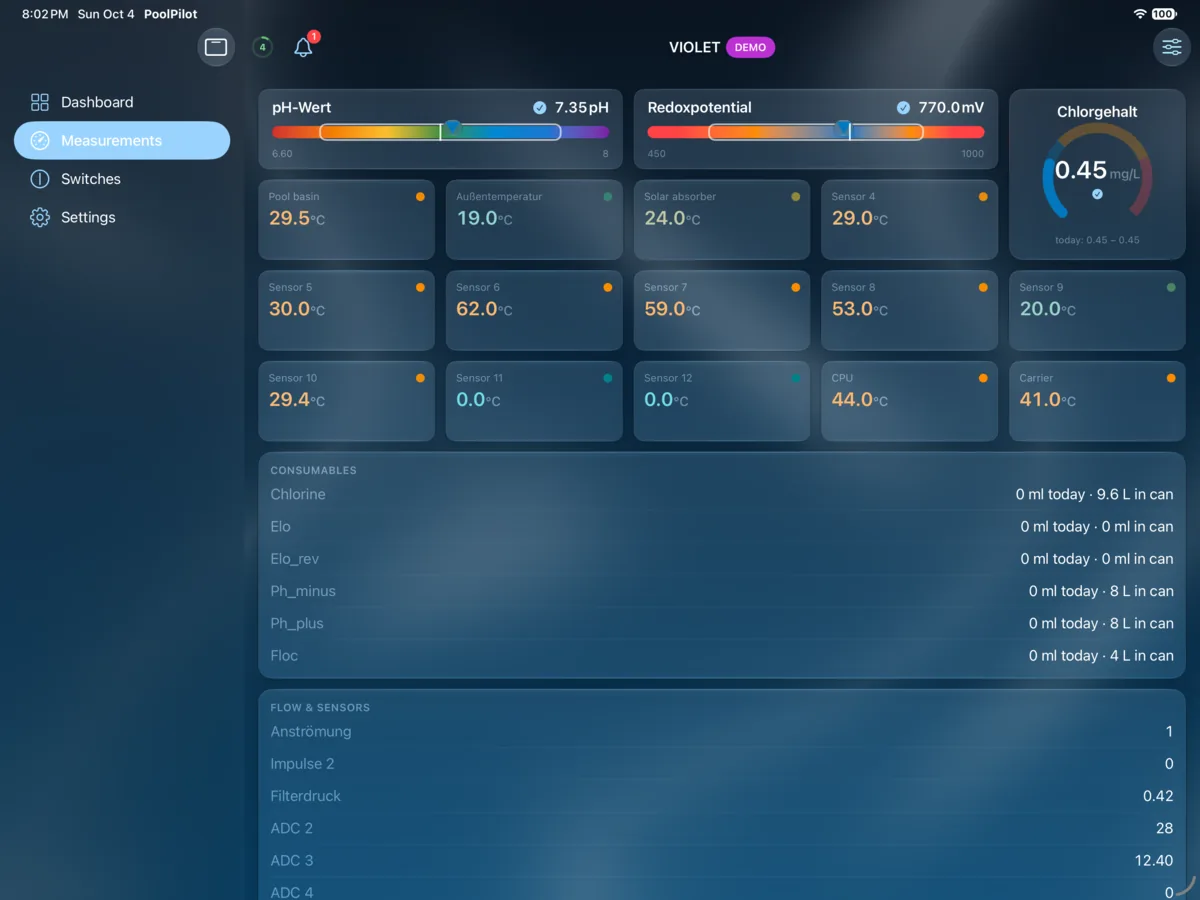
Task: Open the activity ring showing 4
Action: (262, 47)
